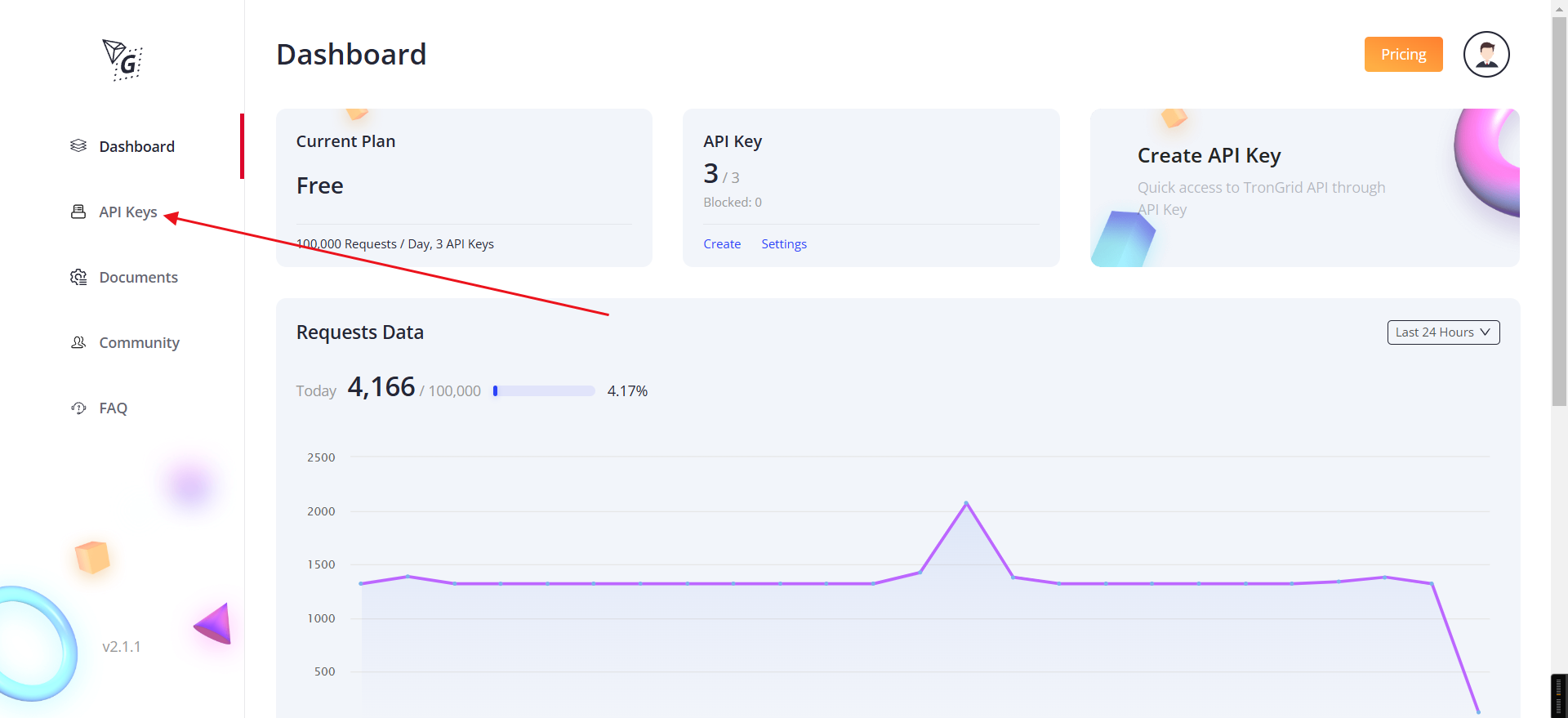Open the FAQ page
This screenshot has height=718, width=1568.
pos(113,408)
